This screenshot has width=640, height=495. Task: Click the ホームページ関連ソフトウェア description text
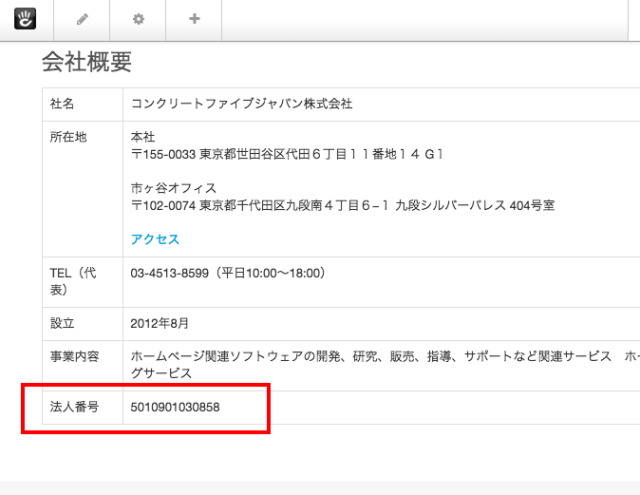385,365
